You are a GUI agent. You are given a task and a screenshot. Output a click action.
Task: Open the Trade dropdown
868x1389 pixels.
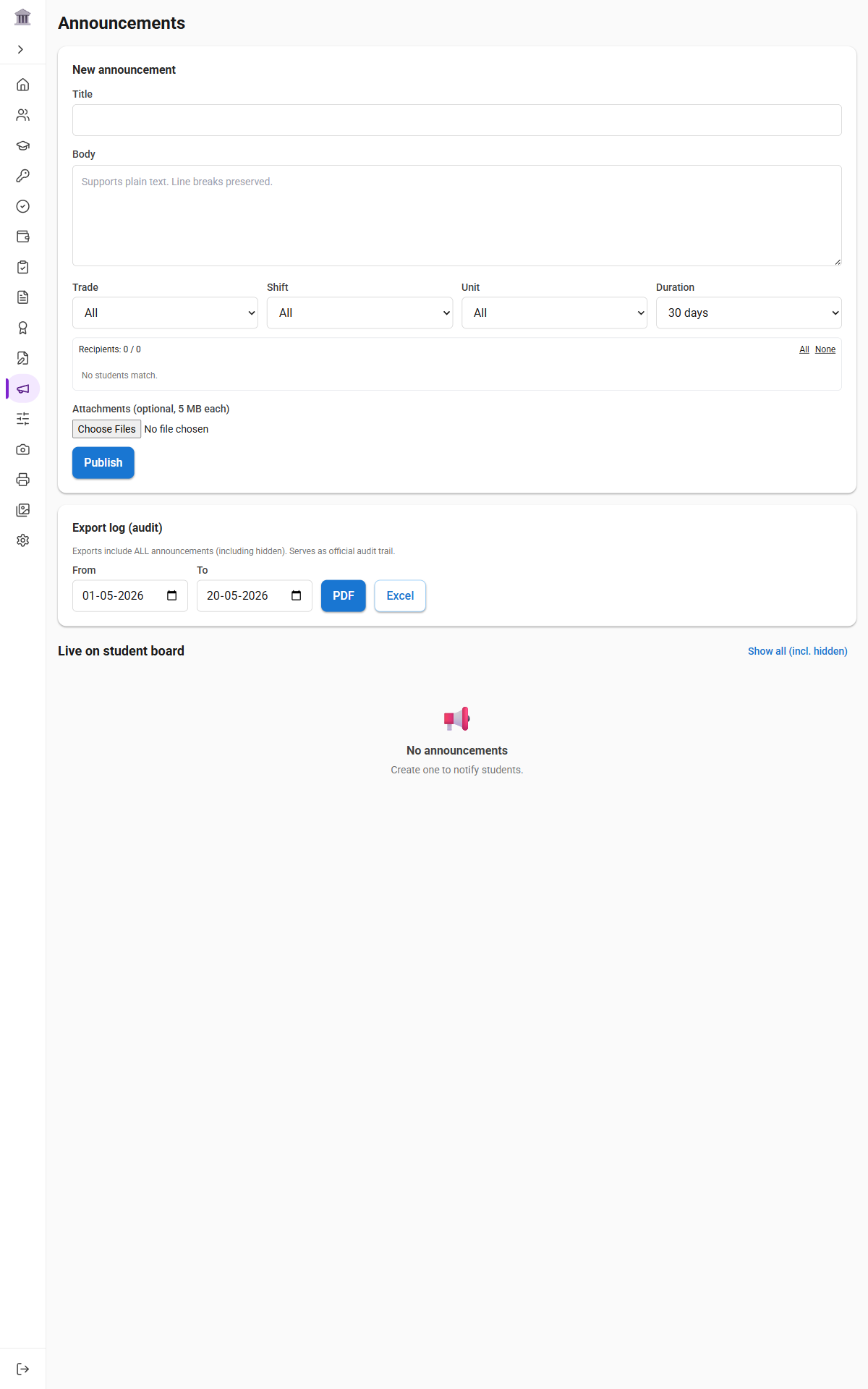click(165, 313)
